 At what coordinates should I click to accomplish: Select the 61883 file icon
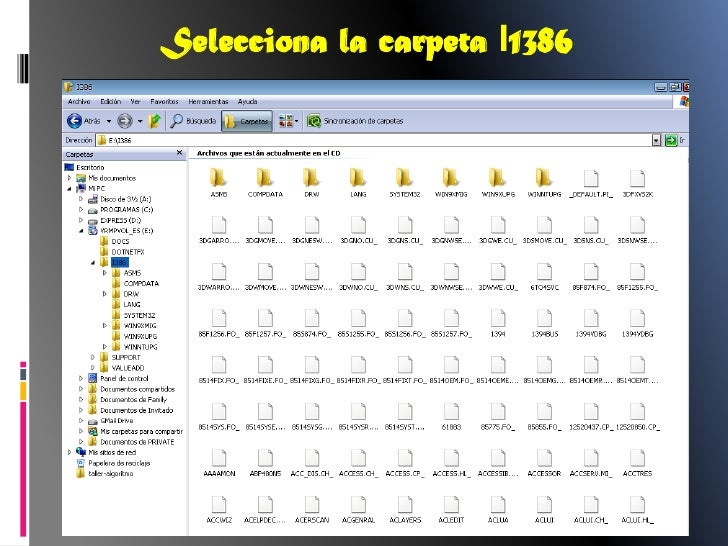(x=451, y=411)
